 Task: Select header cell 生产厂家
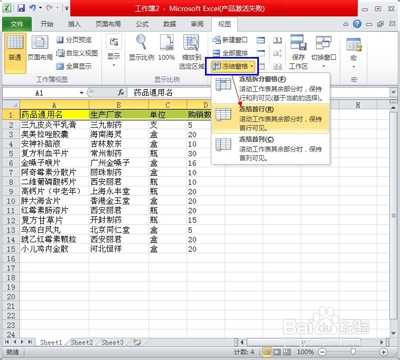(x=119, y=115)
